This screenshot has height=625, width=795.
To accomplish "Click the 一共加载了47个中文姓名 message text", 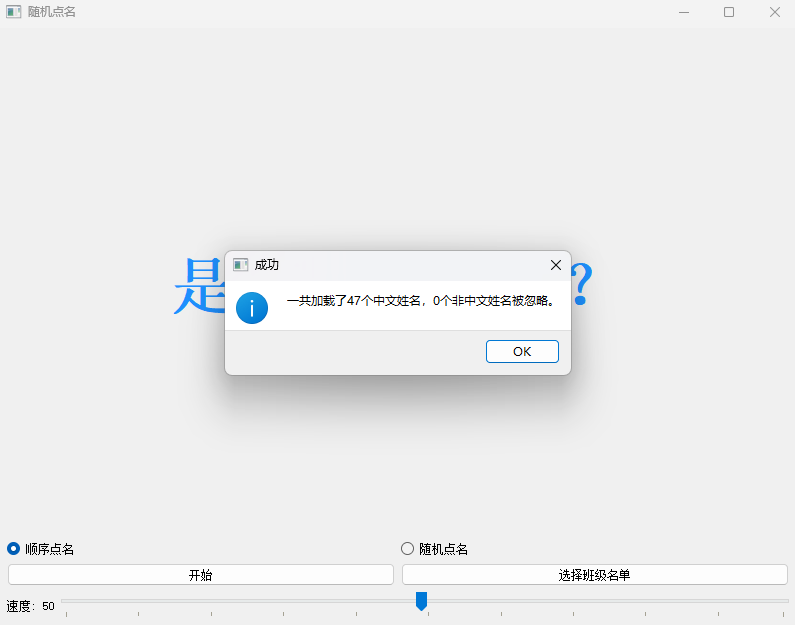I will [x=421, y=301].
